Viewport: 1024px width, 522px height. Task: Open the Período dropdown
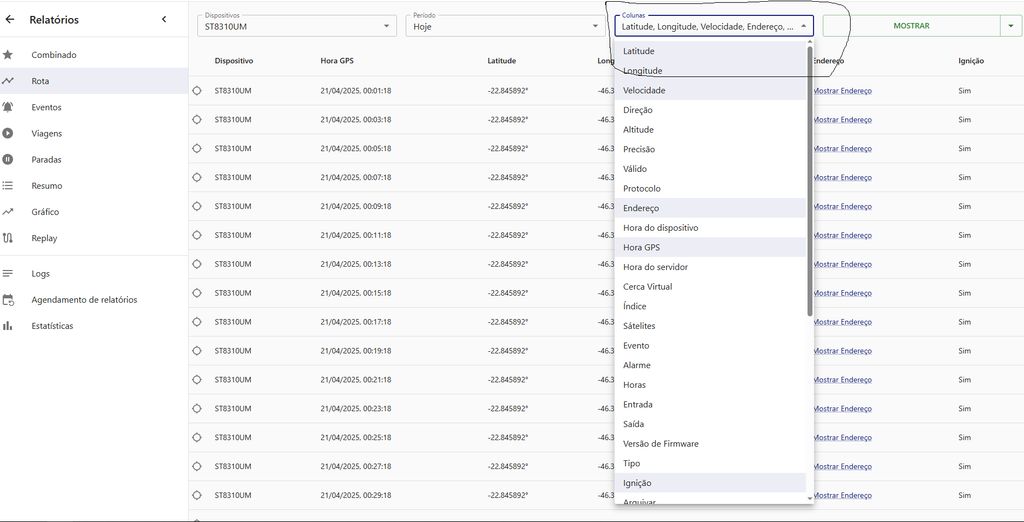(595, 26)
